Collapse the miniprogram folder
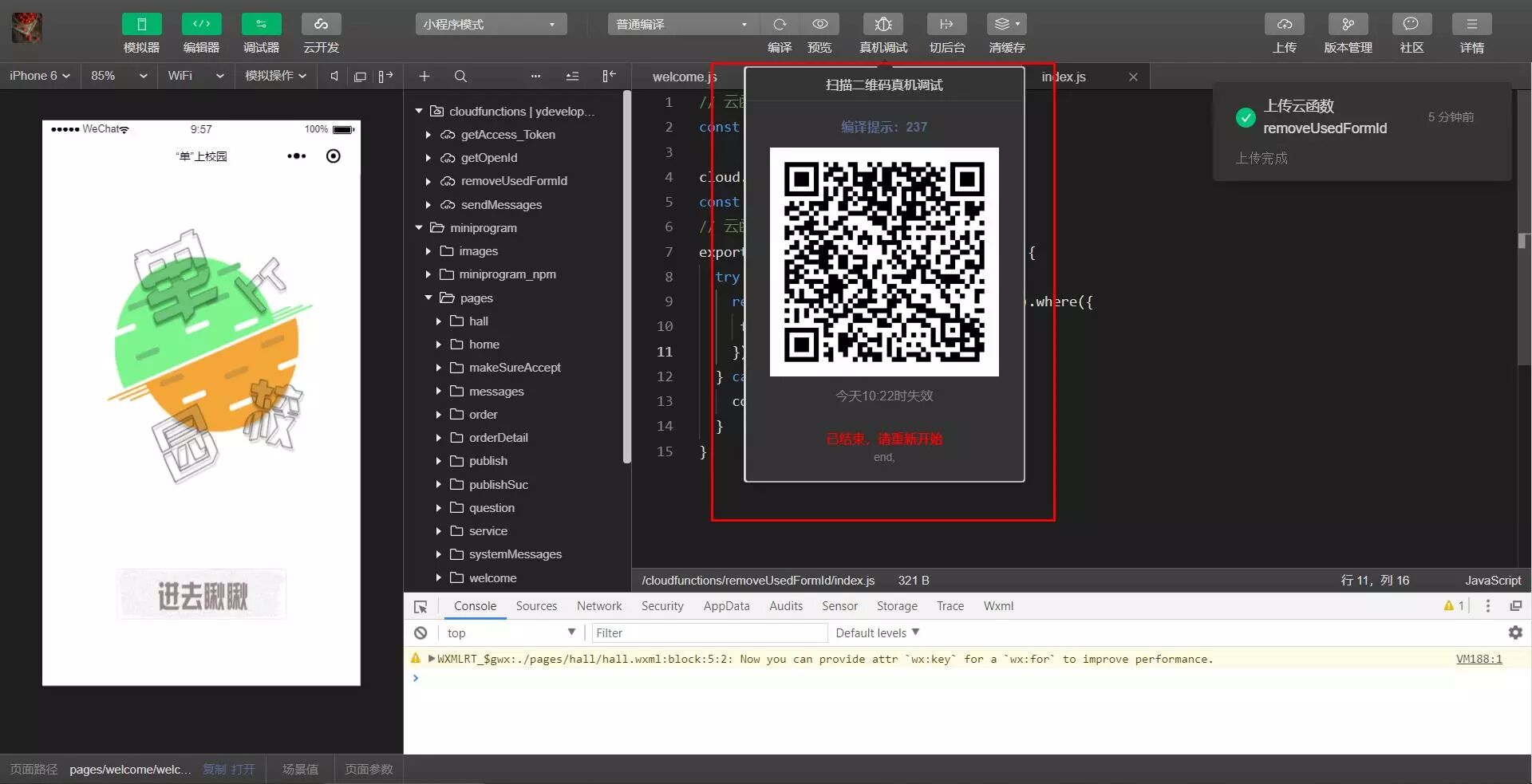 click(419, 228)
